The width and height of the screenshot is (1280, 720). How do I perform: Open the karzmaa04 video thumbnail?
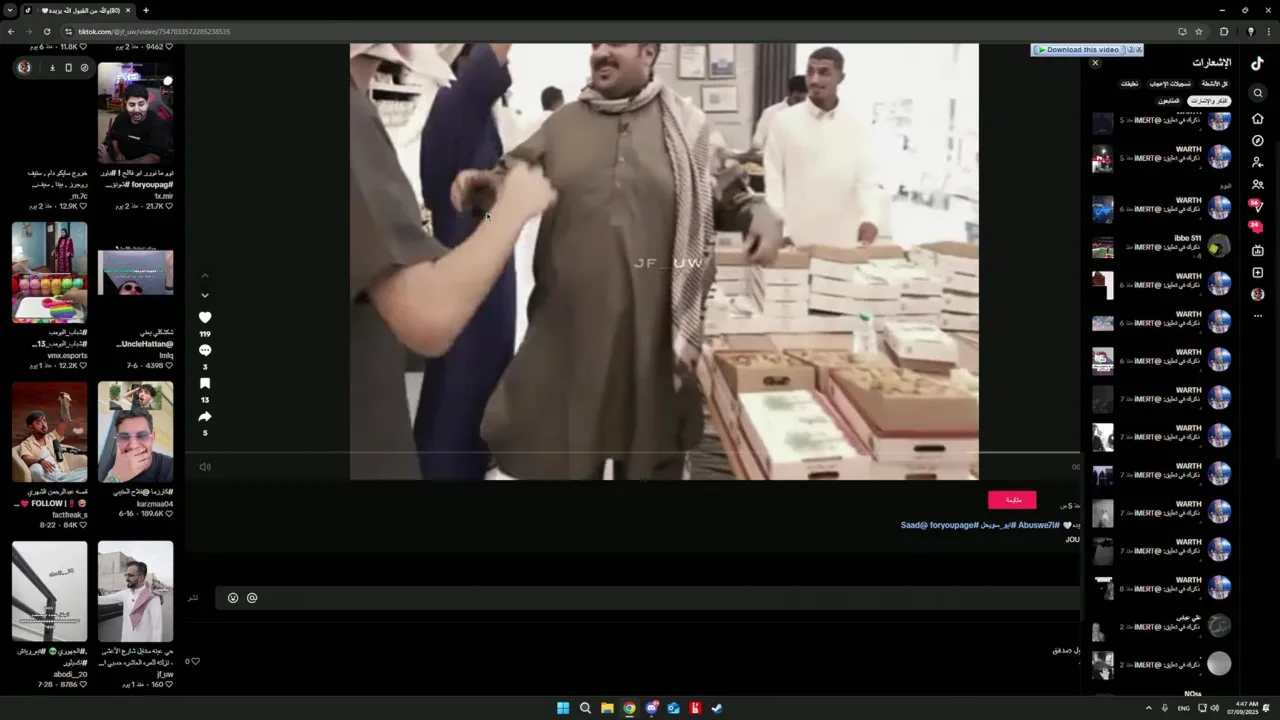tap(135, 431)
